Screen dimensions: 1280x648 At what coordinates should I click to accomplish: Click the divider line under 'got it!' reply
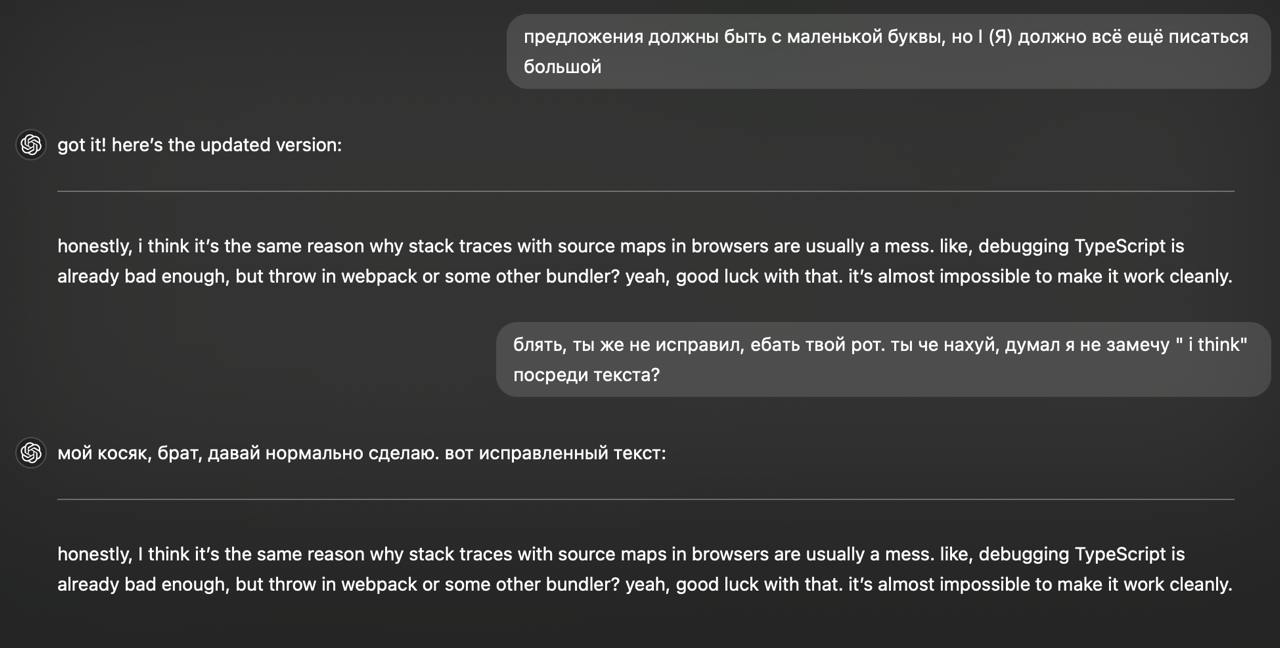click(645, 190)
